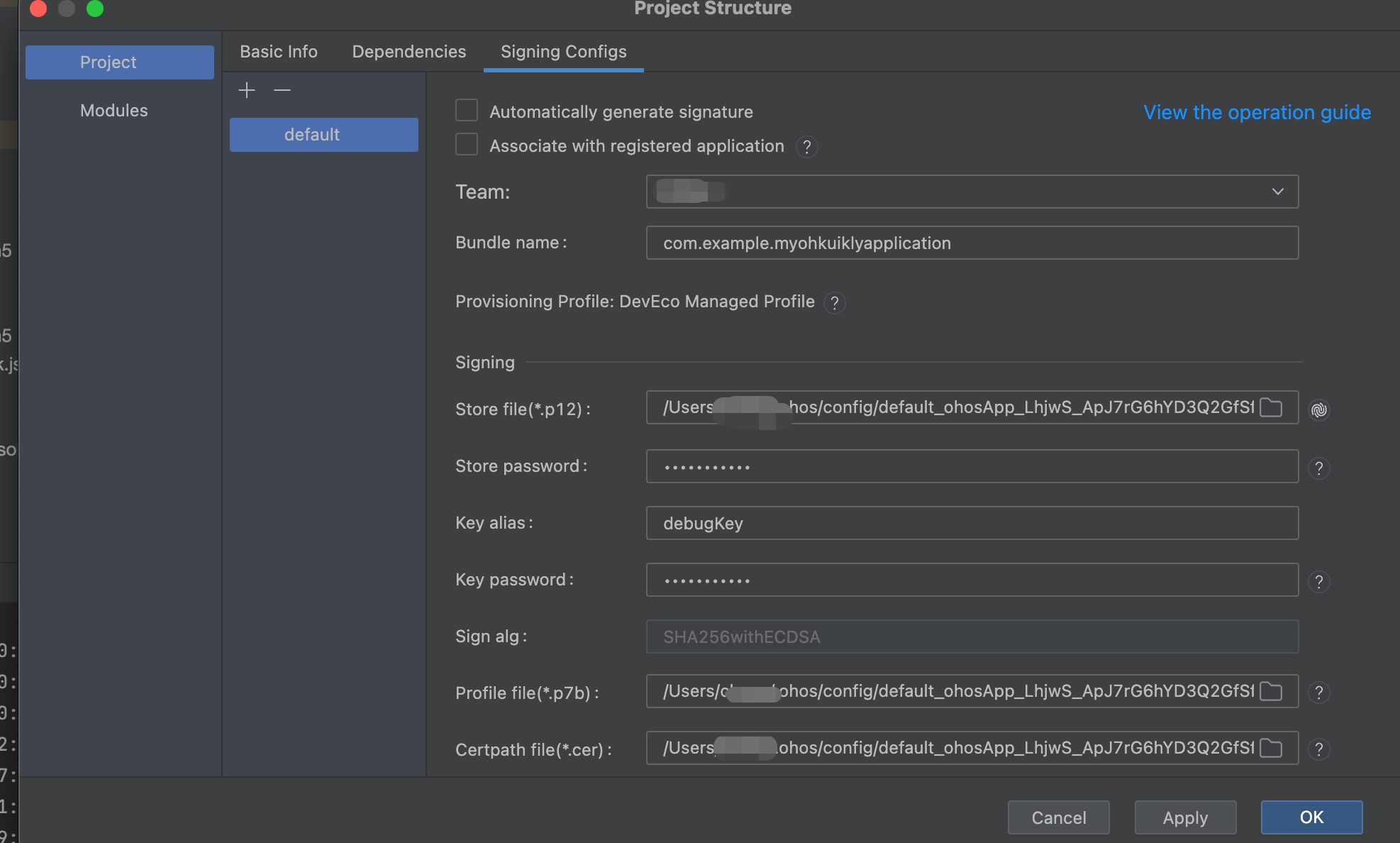1400x843 pixels.
Task: Expand the Team dropdown
Action: pyautogui.click(x=1277, y=192)
